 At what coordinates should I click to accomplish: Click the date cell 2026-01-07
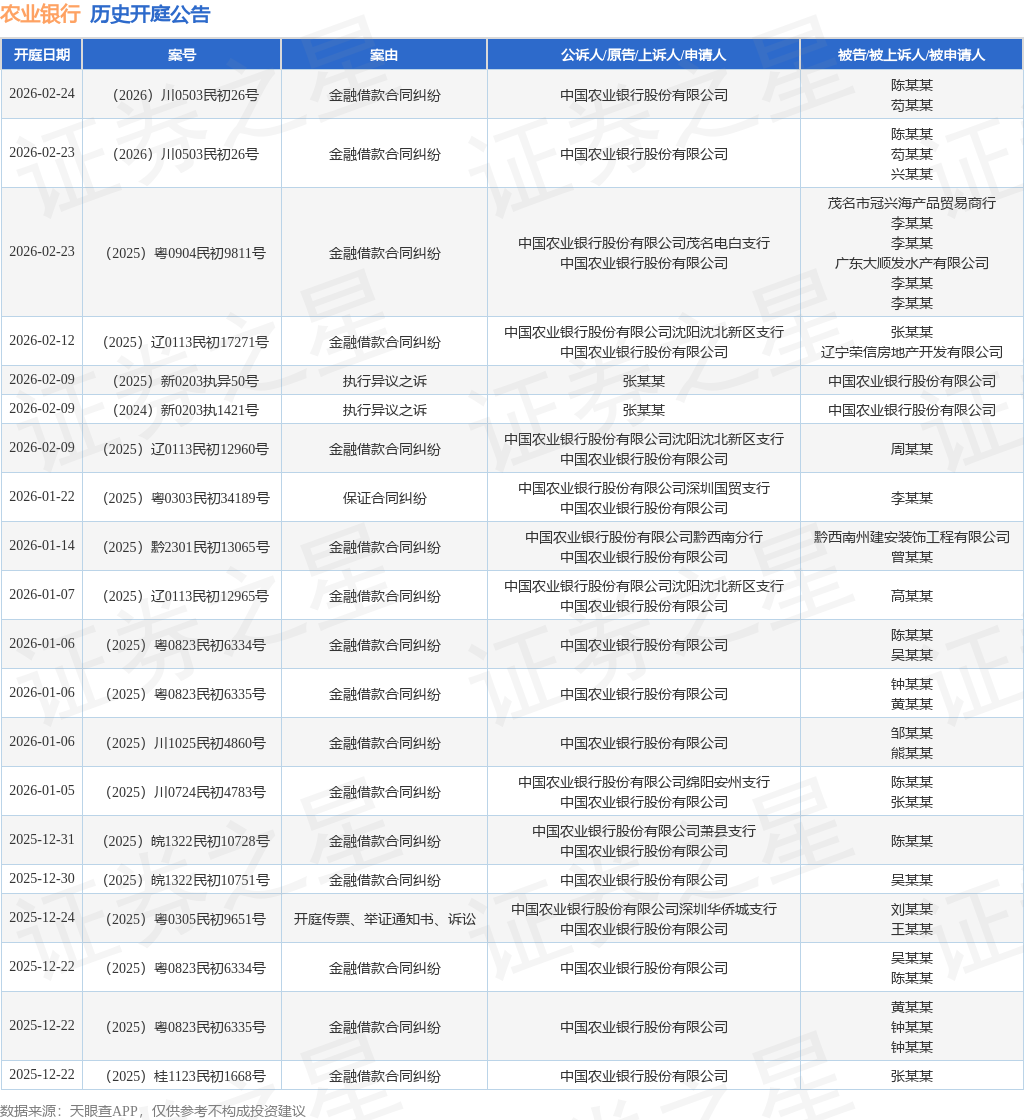click(x=41, y=594)
